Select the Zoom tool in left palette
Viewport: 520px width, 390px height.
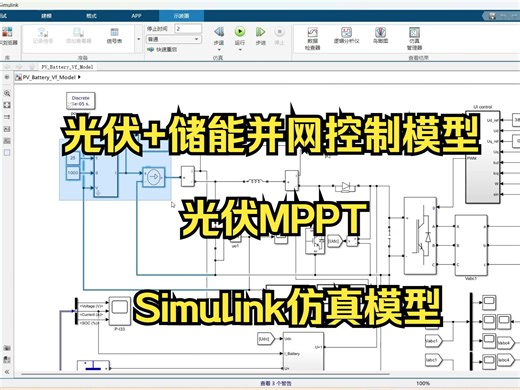pyautogui.click(x=7, y=93)
